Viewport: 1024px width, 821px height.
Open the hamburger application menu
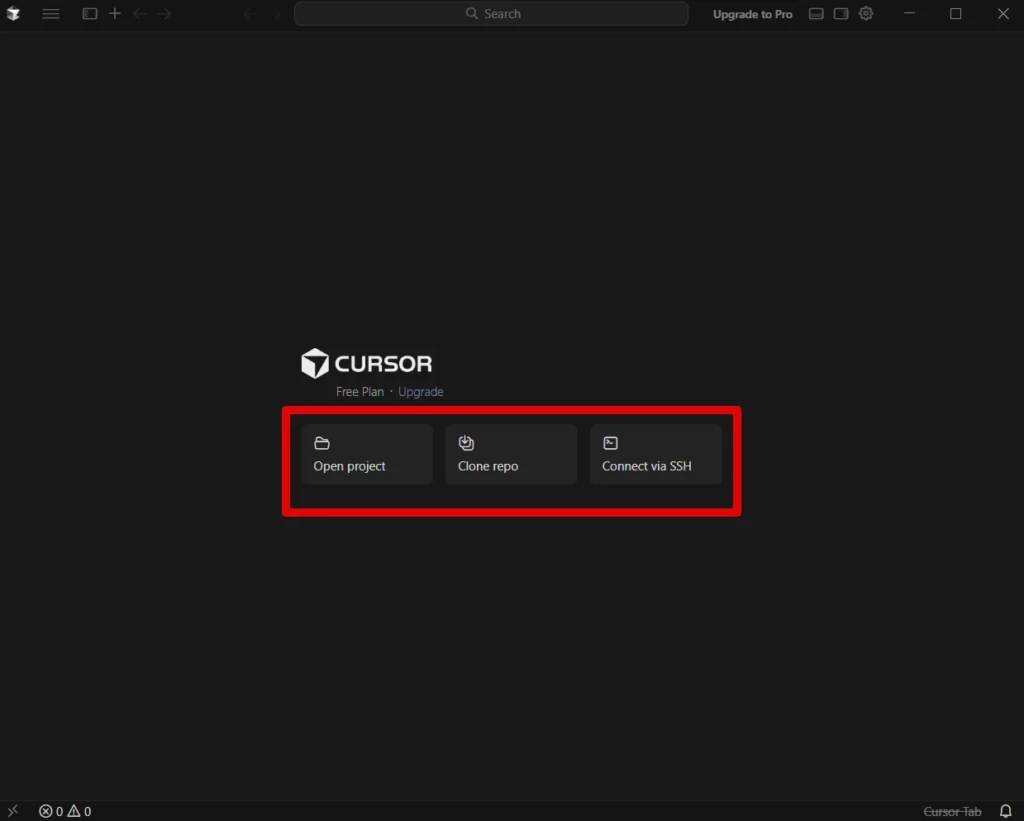tap(50, 14)
